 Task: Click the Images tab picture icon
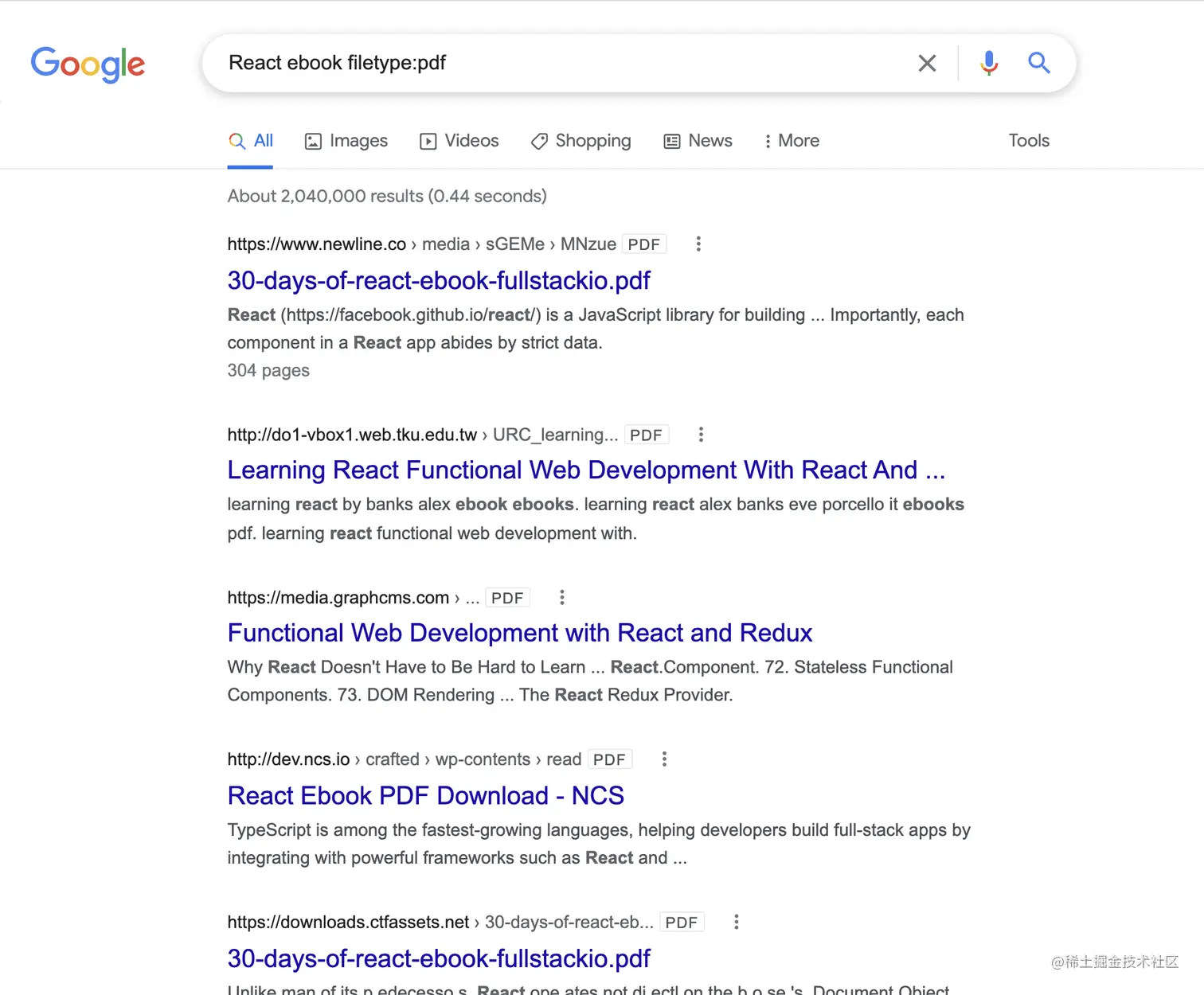[313, 142]
